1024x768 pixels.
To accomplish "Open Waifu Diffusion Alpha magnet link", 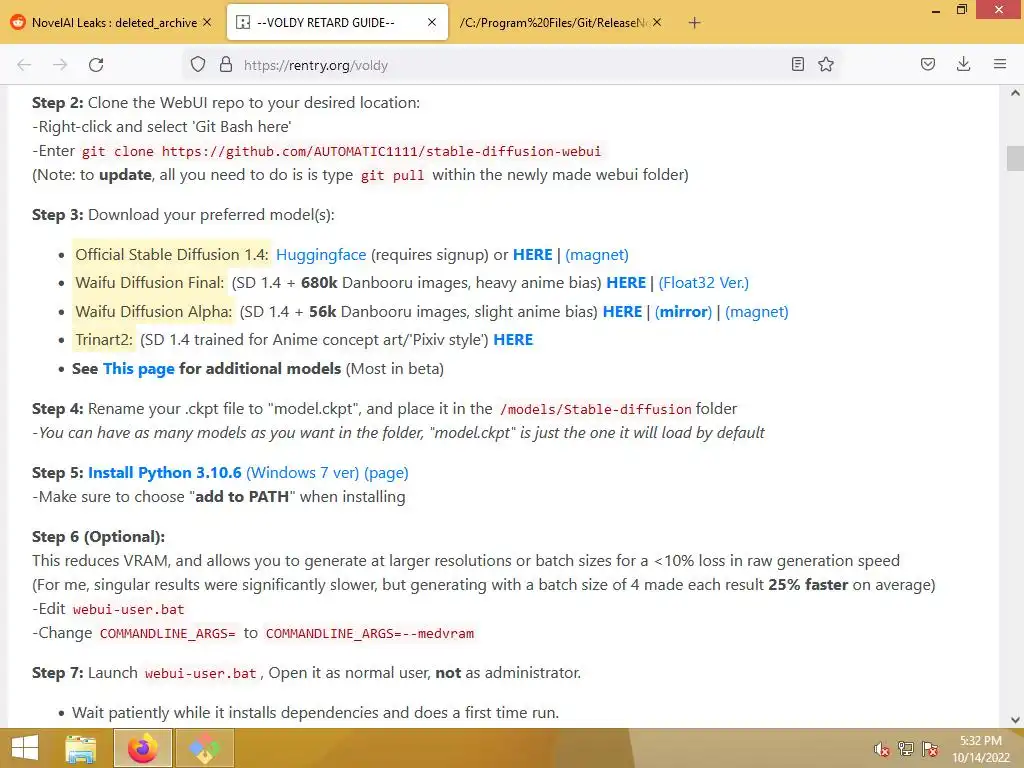I will (756, 312).
